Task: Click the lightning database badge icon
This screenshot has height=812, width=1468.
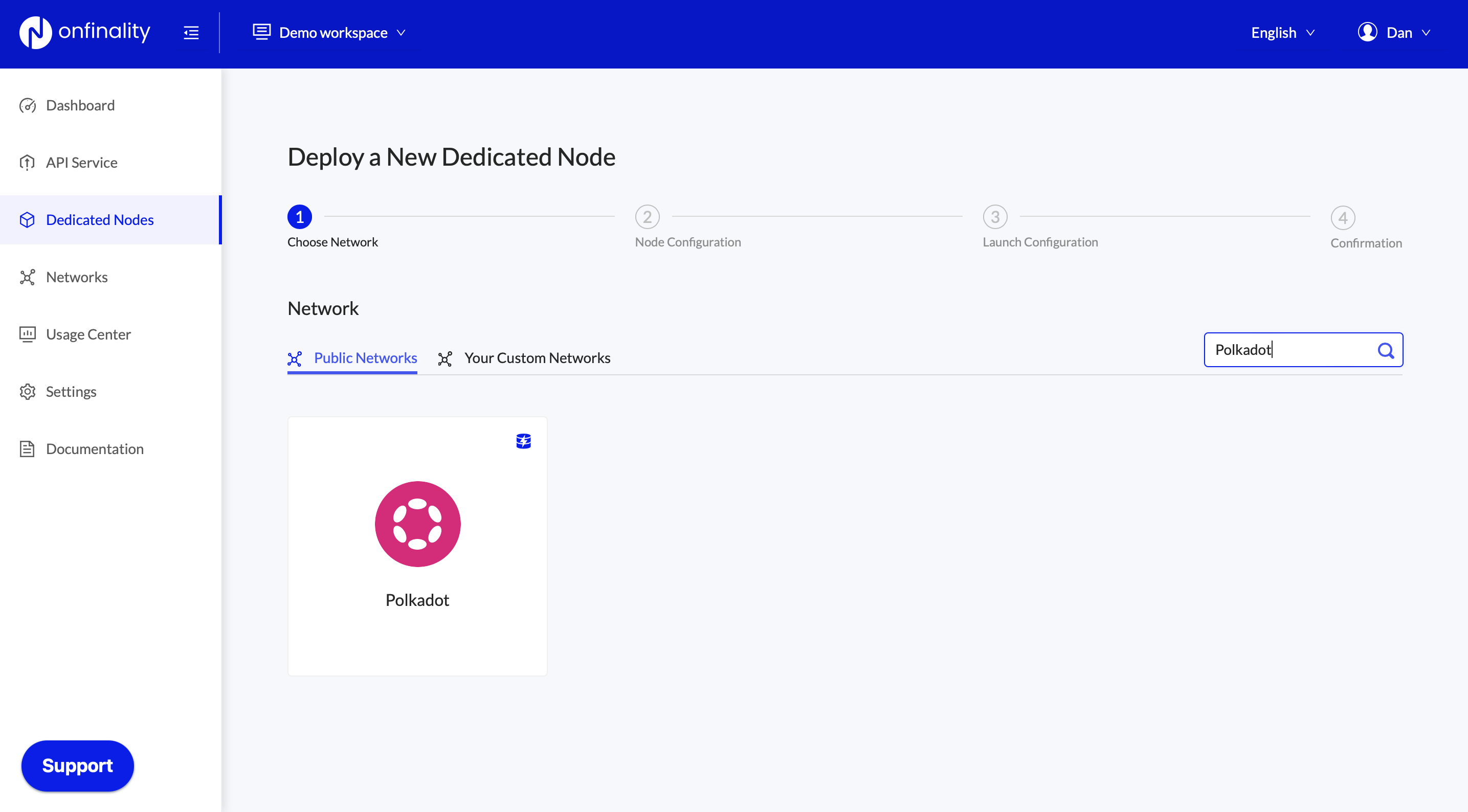Action: [523, 441]
